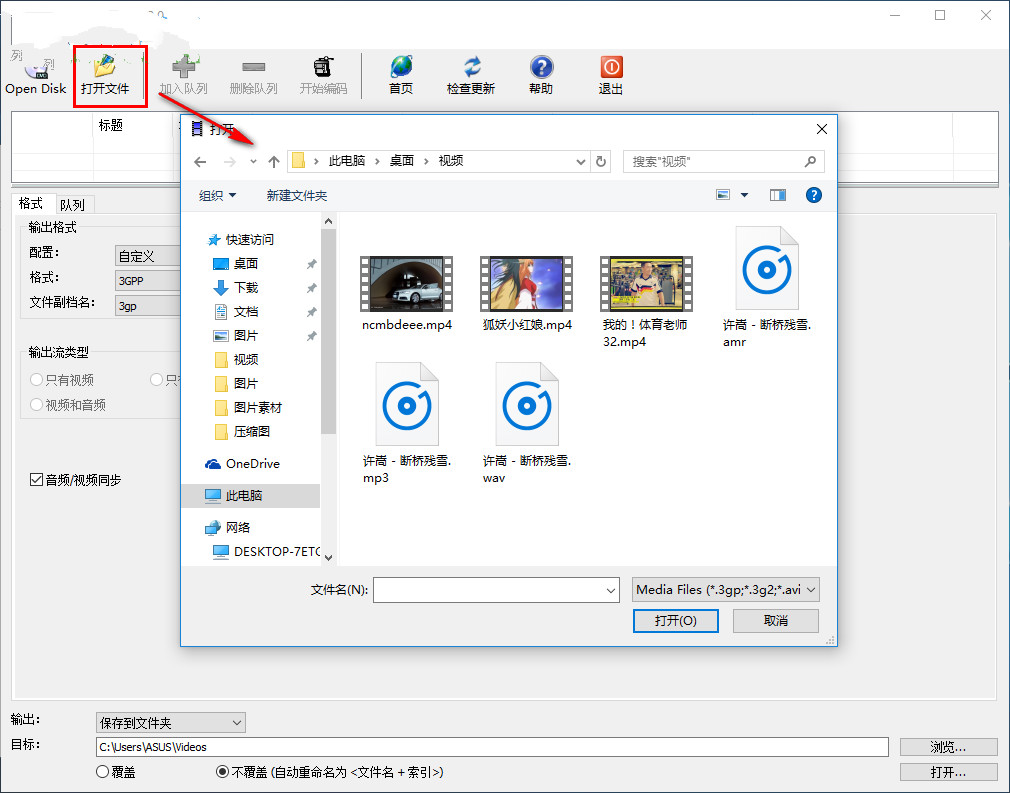Open the 配置 自定义 combo box

(148, 256)
